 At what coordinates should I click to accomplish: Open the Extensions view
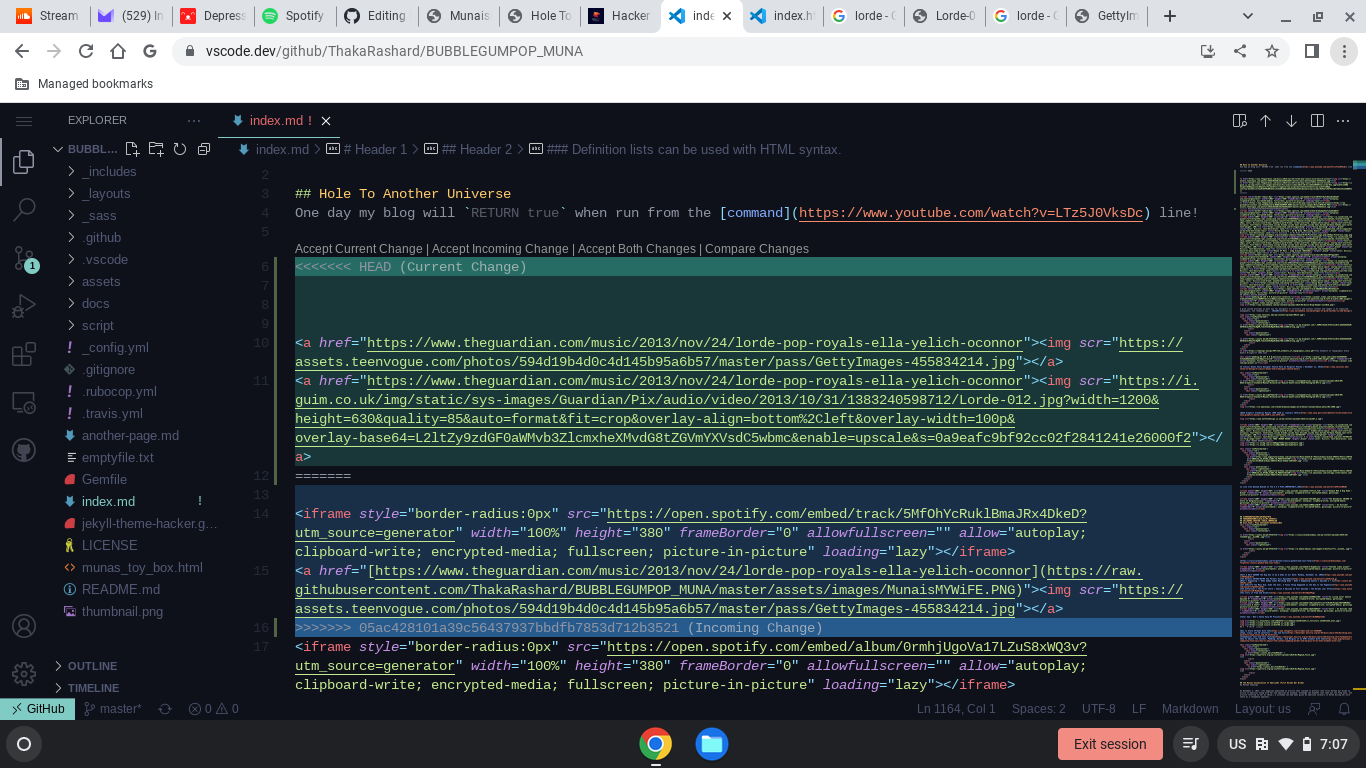click(24, 355)
